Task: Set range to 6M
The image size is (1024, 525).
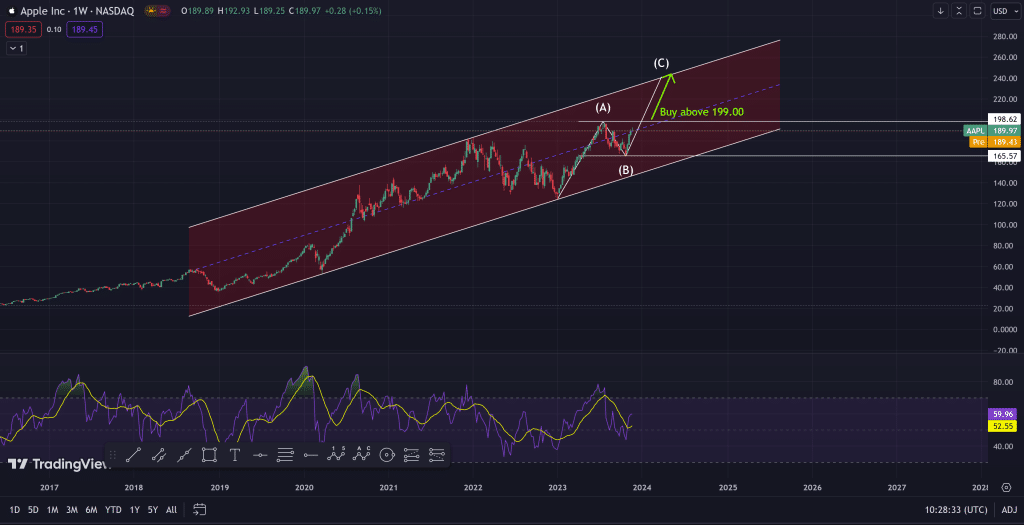Action: (91, 509)
